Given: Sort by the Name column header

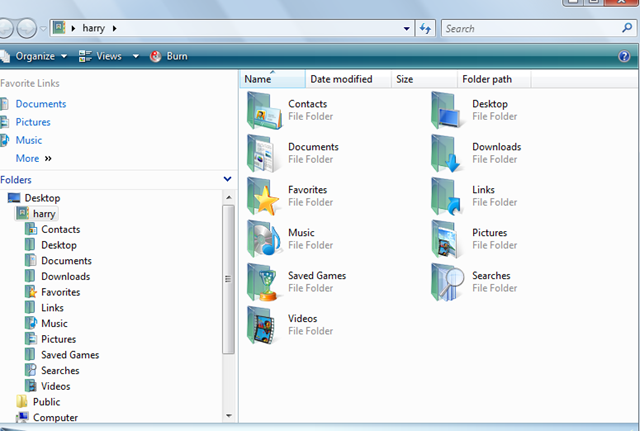Looking at the screenshot, I should [272, 79].
